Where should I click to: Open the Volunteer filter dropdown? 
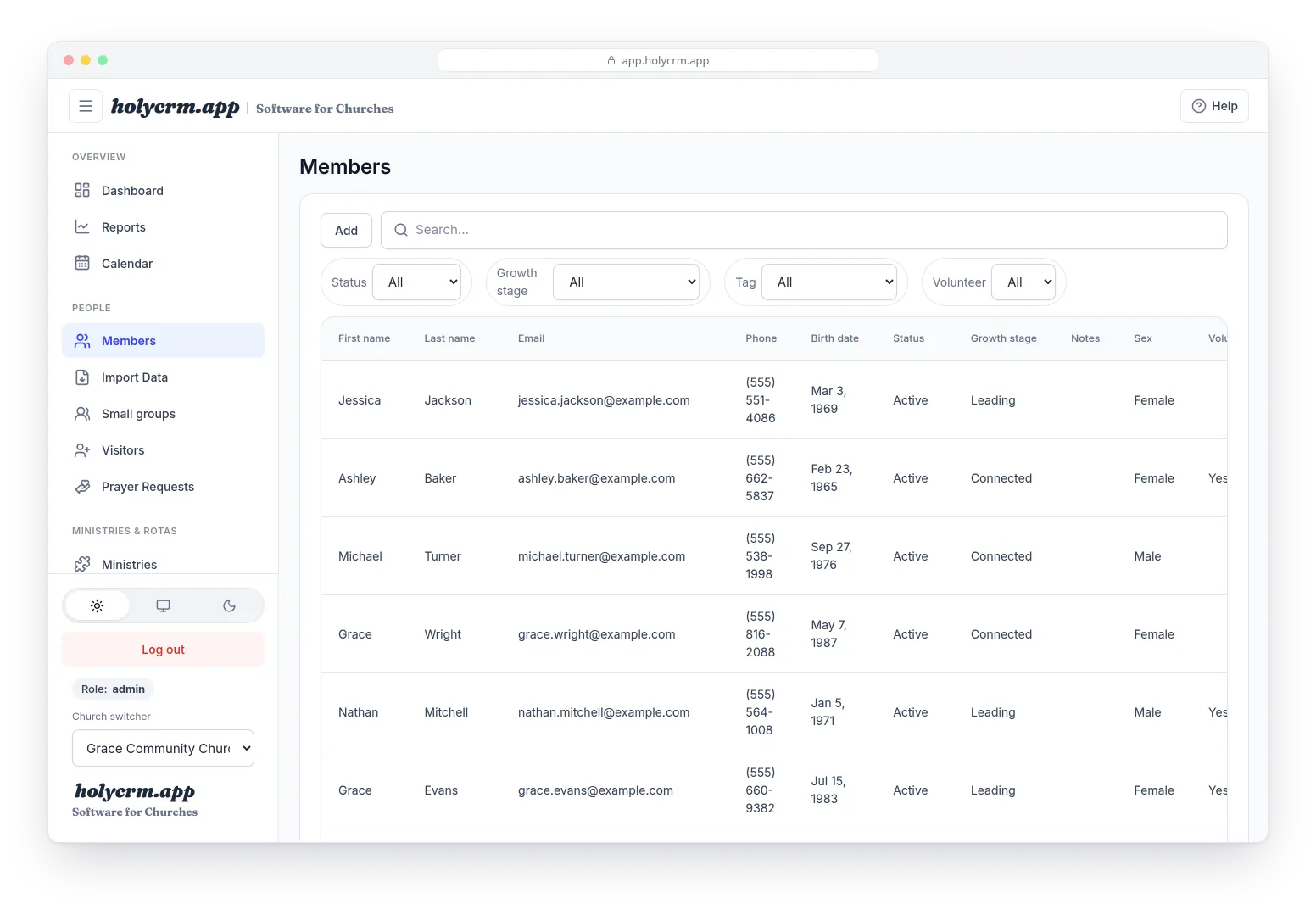[1023, 282]
